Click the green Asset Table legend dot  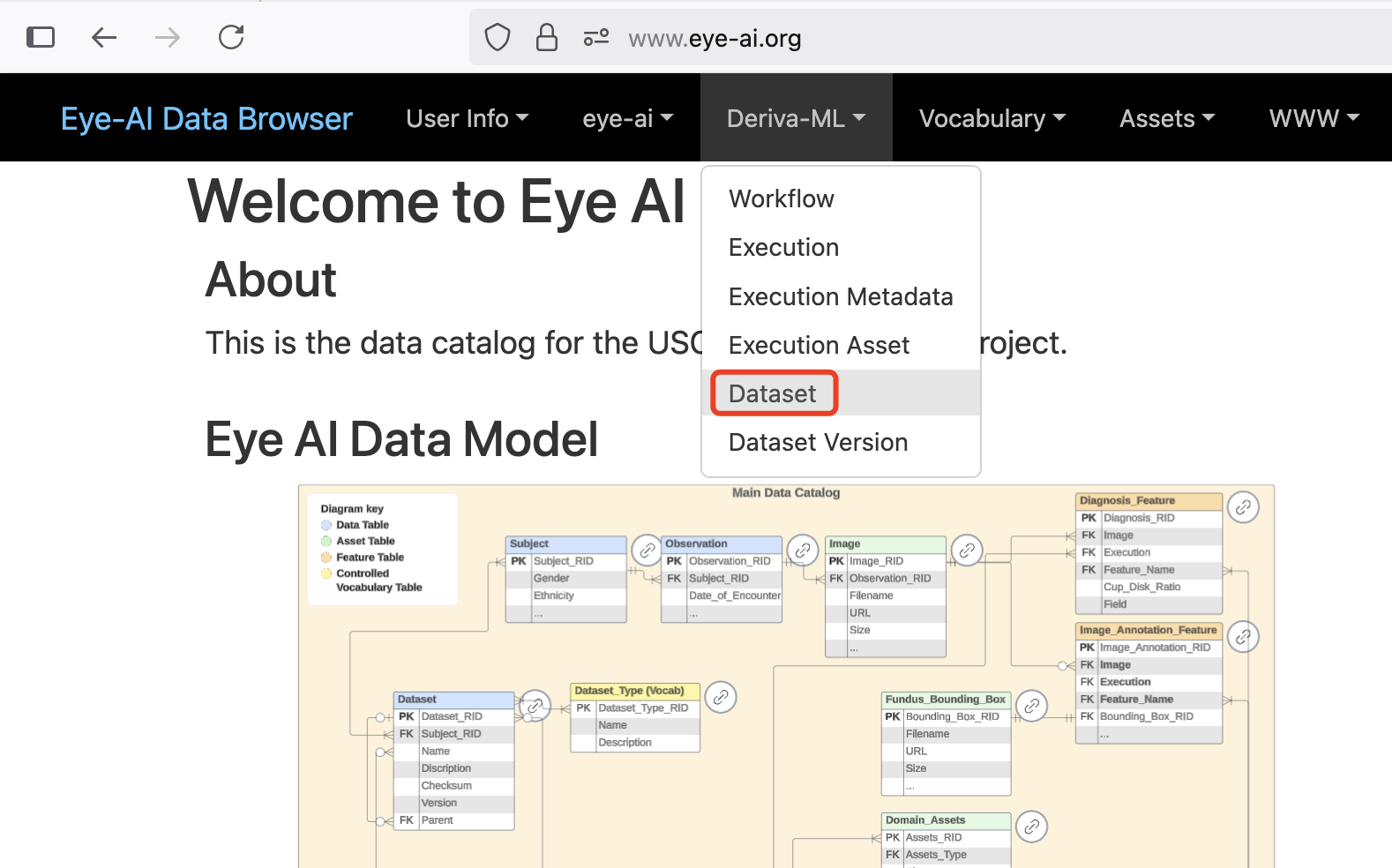[326, 541]
